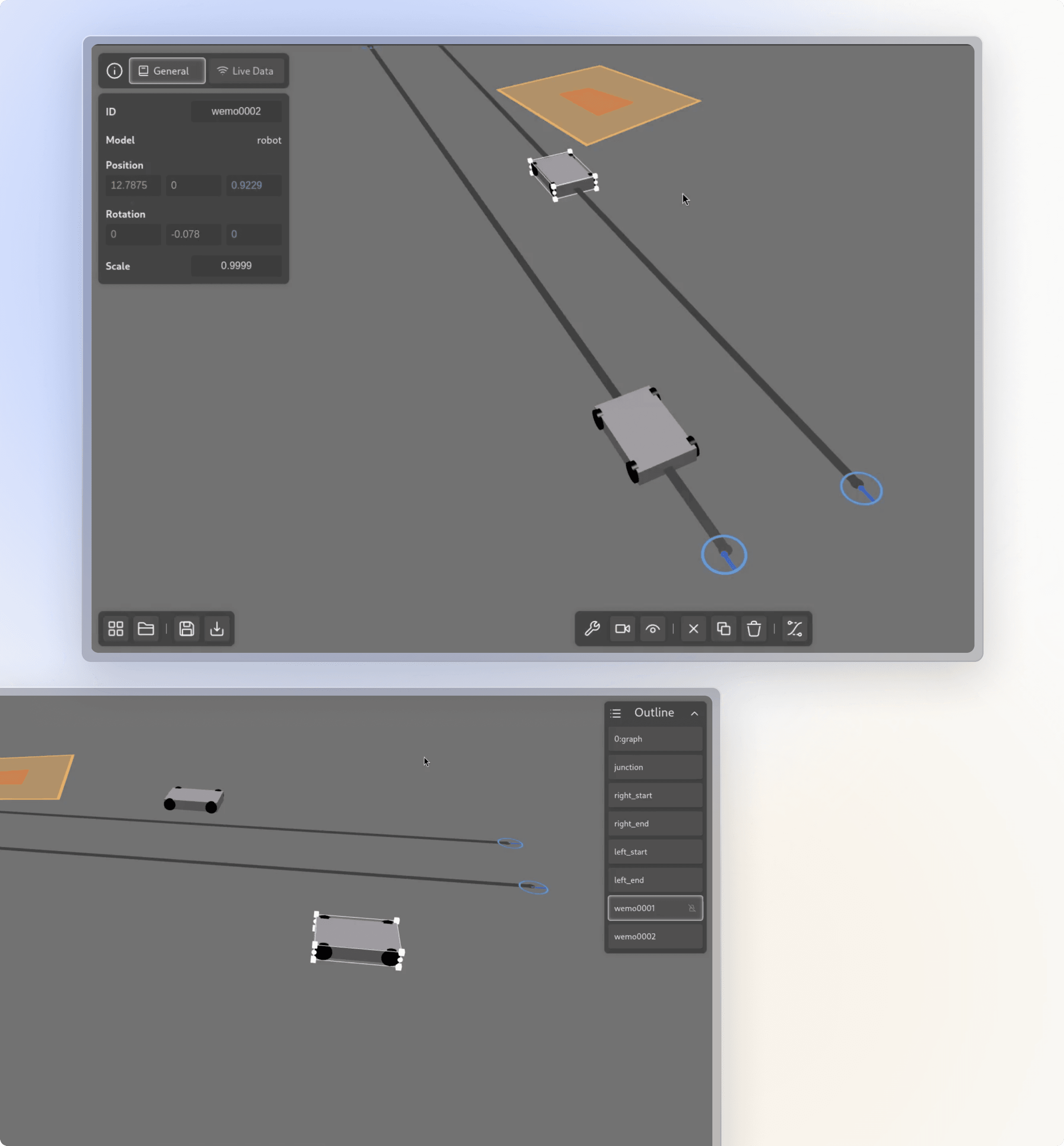This screenshot has height=1146, width=1064.
Task: Open the grid layout icon
Action: (116, 628)
